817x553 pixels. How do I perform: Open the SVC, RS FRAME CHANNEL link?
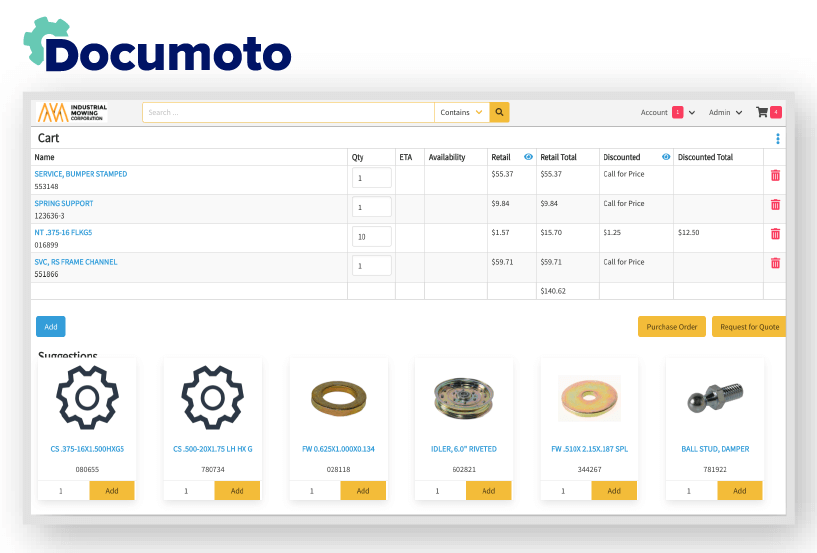76,262
